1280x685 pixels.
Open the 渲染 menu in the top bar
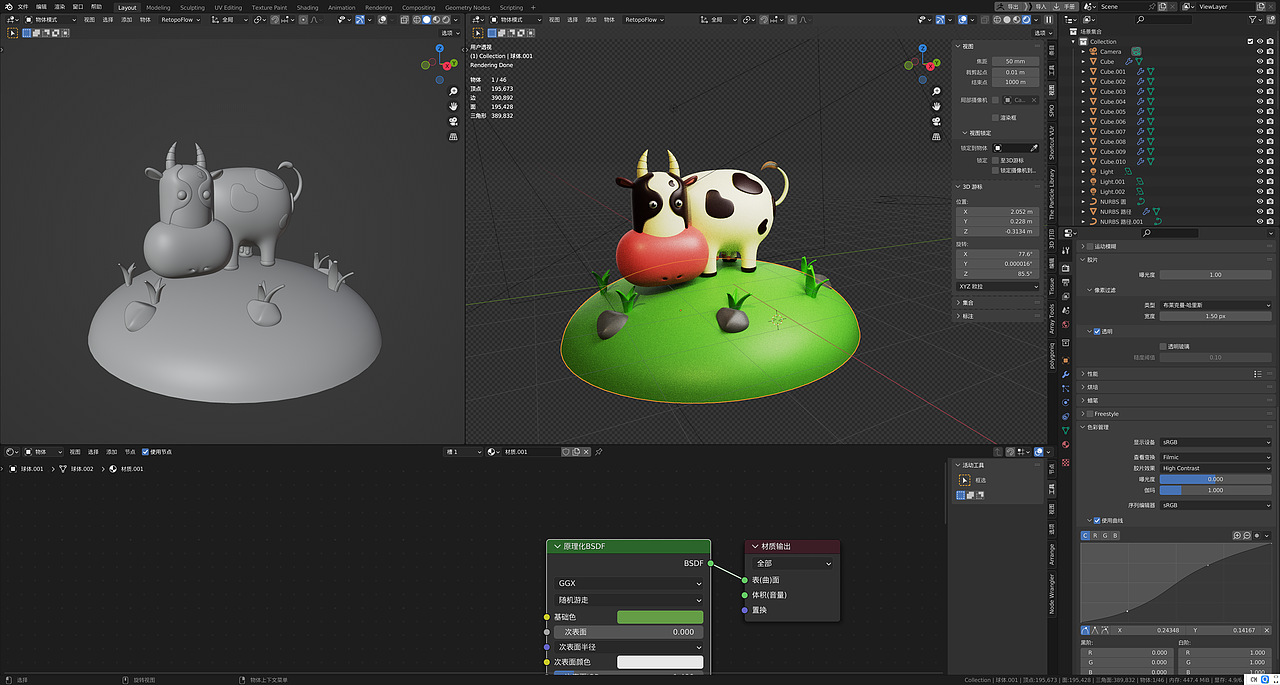59,6
